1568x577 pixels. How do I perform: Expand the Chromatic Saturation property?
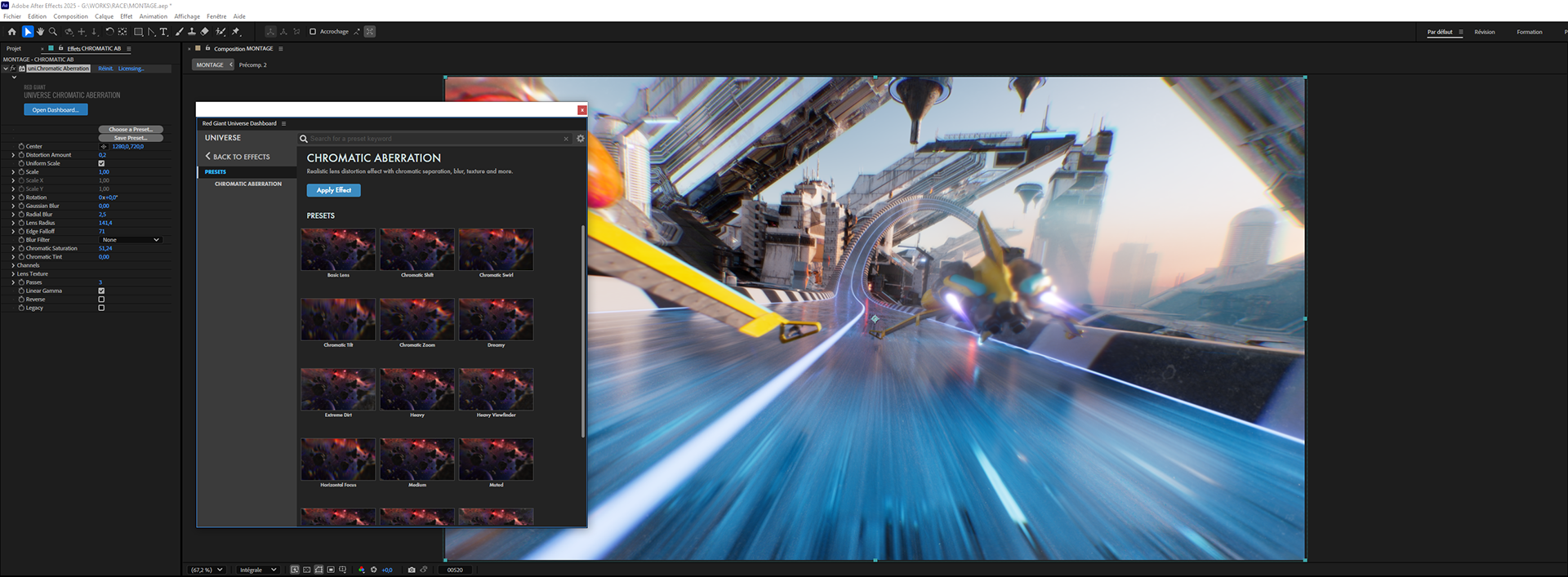13,248
